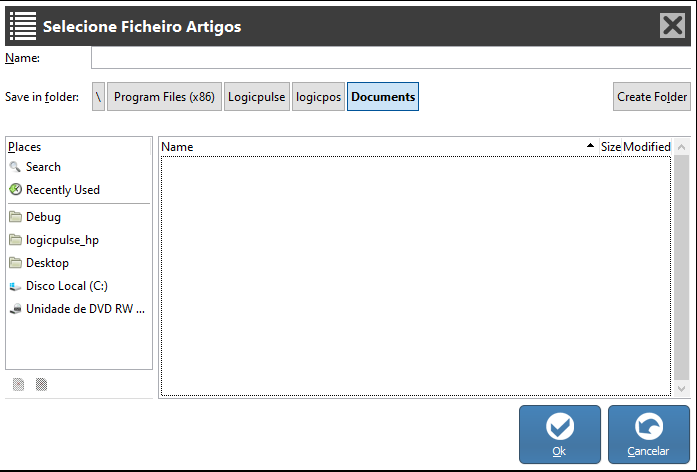Toggle sort order with the Name column arrow
This screenshot has height=472, width=697.
pyautogui.click(x=590, y=147)
